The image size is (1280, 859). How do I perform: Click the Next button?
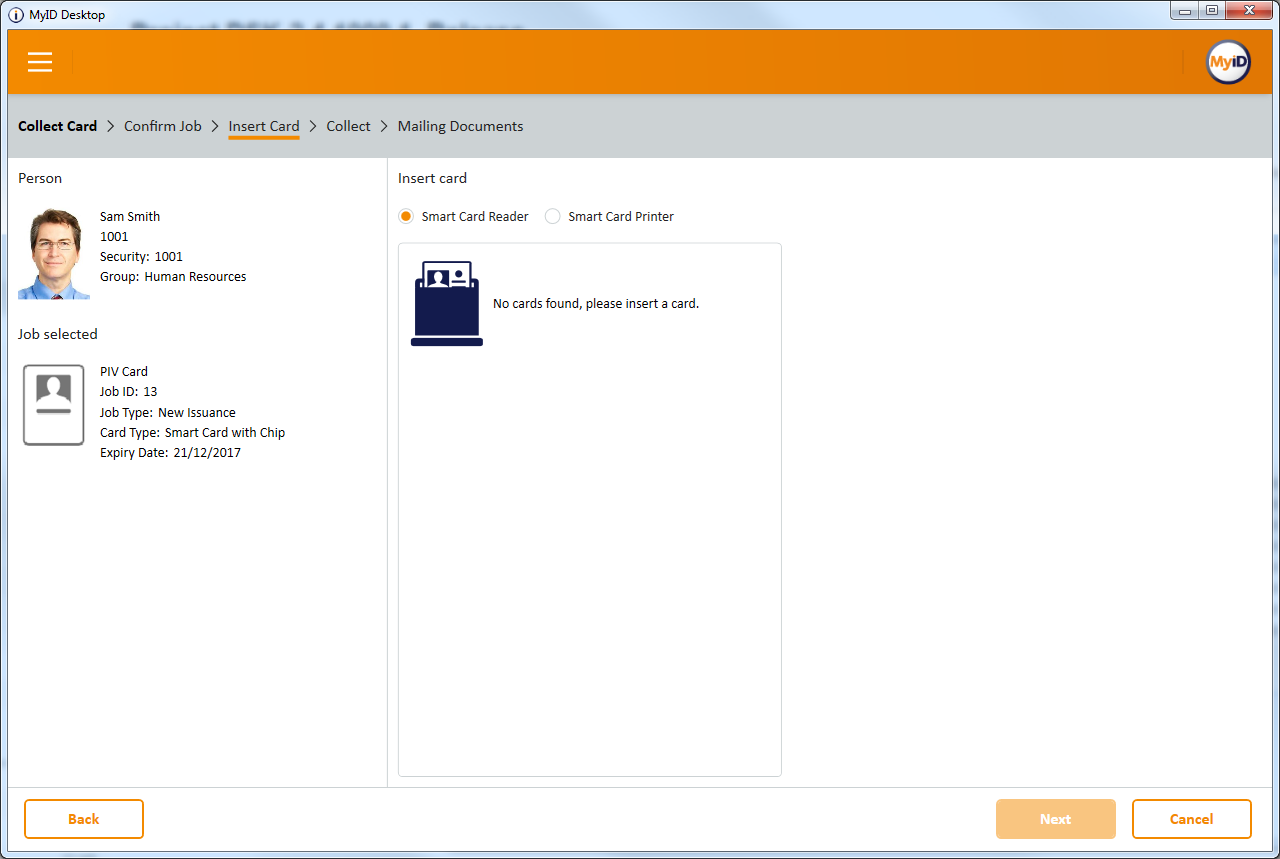tap(1055, 819)
